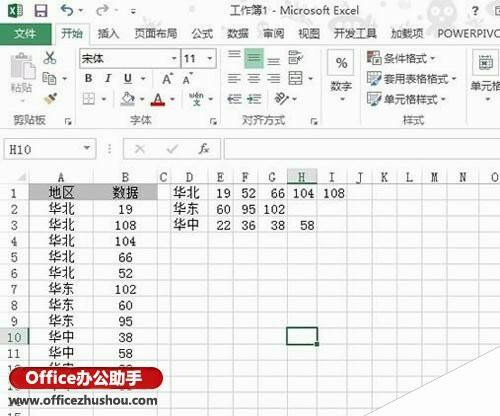The image size is (500, 416).
Task: Select top align icon
Action: click(234, 55)
